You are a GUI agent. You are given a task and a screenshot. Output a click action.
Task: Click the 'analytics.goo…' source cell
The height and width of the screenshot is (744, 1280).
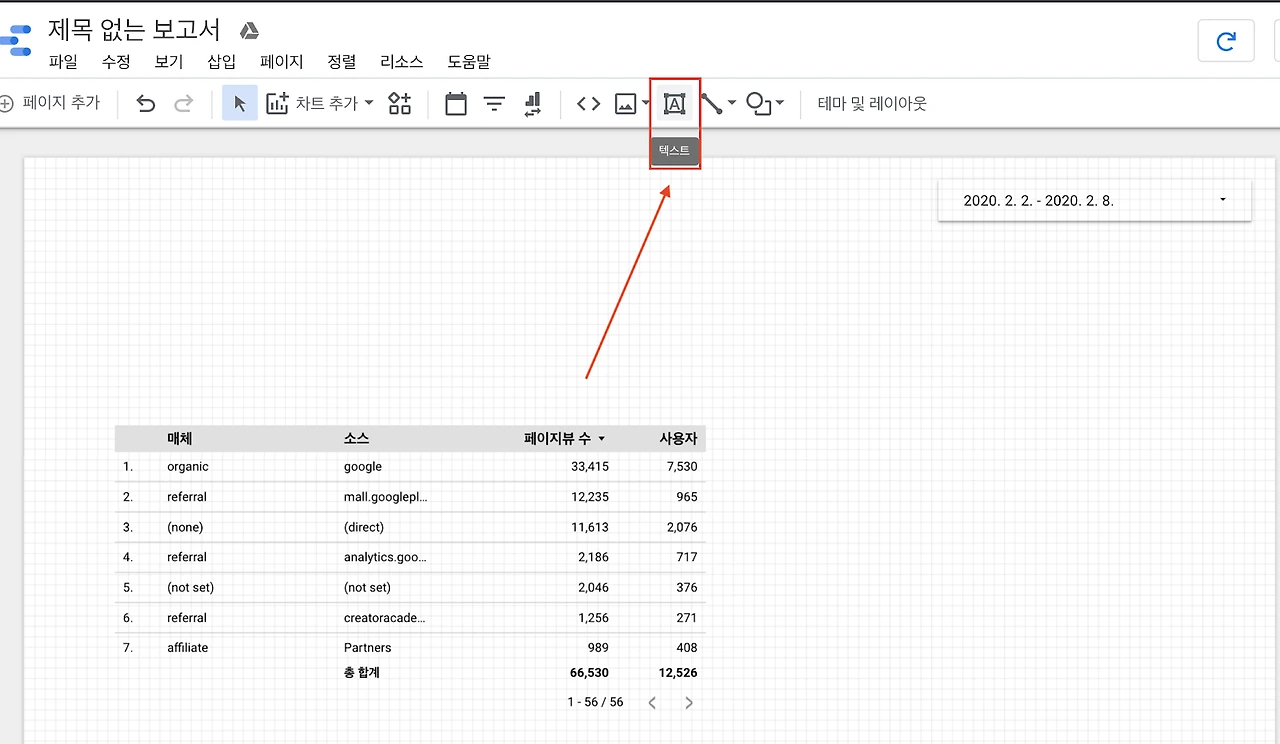pyautogui.click(x=385, y=557)
